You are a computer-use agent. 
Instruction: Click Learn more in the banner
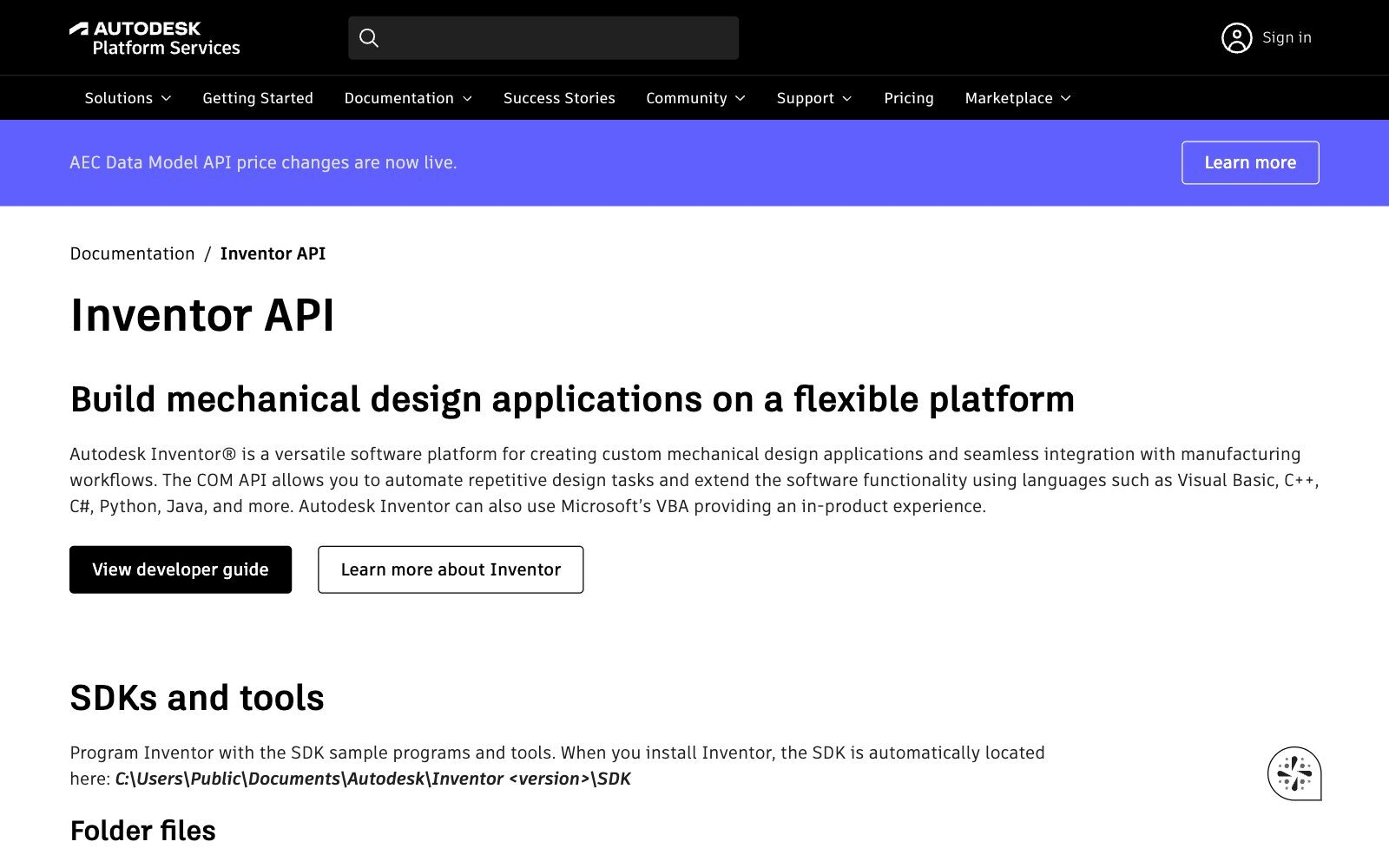click(x=1250, y=162)
